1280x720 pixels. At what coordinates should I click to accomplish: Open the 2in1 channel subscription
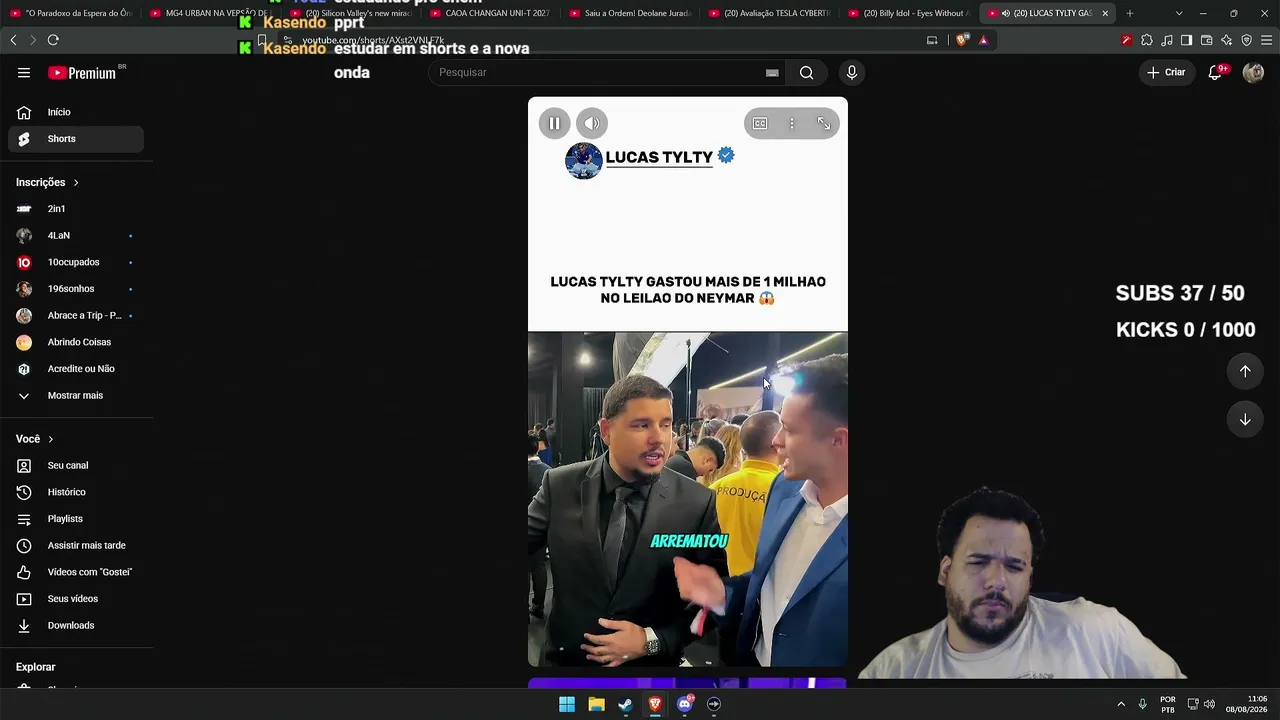click(x=76, y=209)
